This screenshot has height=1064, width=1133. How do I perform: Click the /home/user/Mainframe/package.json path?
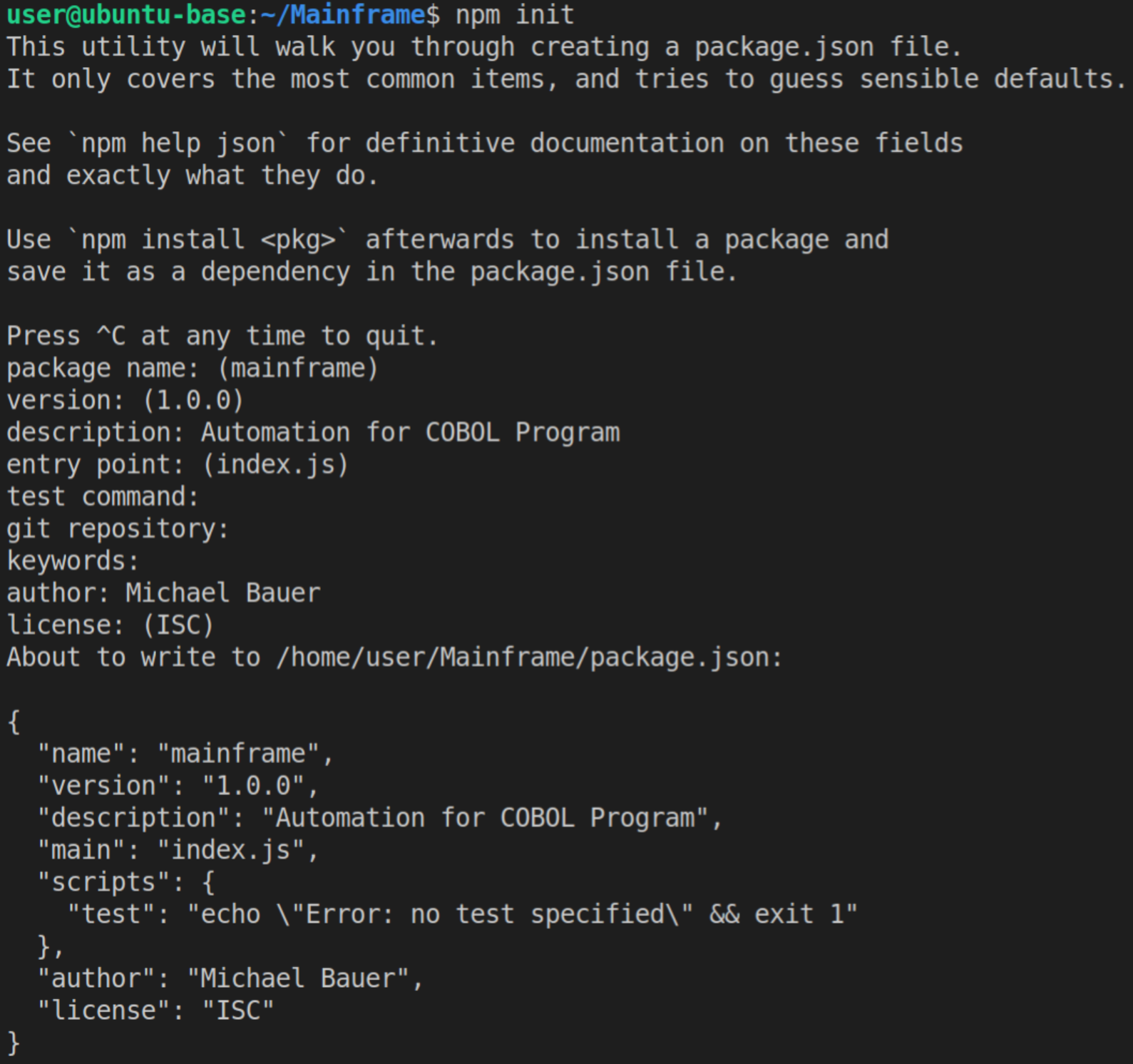[528, 658]
